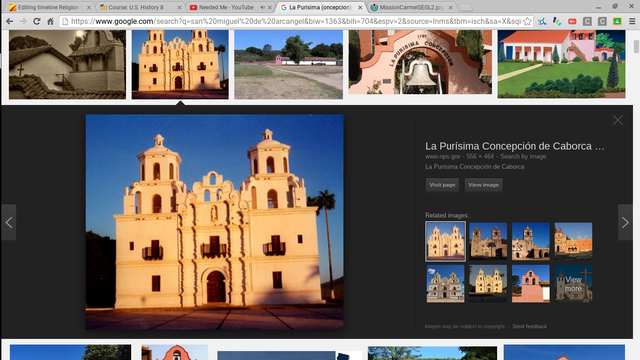The width and height of the screenshot is (640, 360).
Task: Click the Search by image link
Action: click(x=523, y=156)
